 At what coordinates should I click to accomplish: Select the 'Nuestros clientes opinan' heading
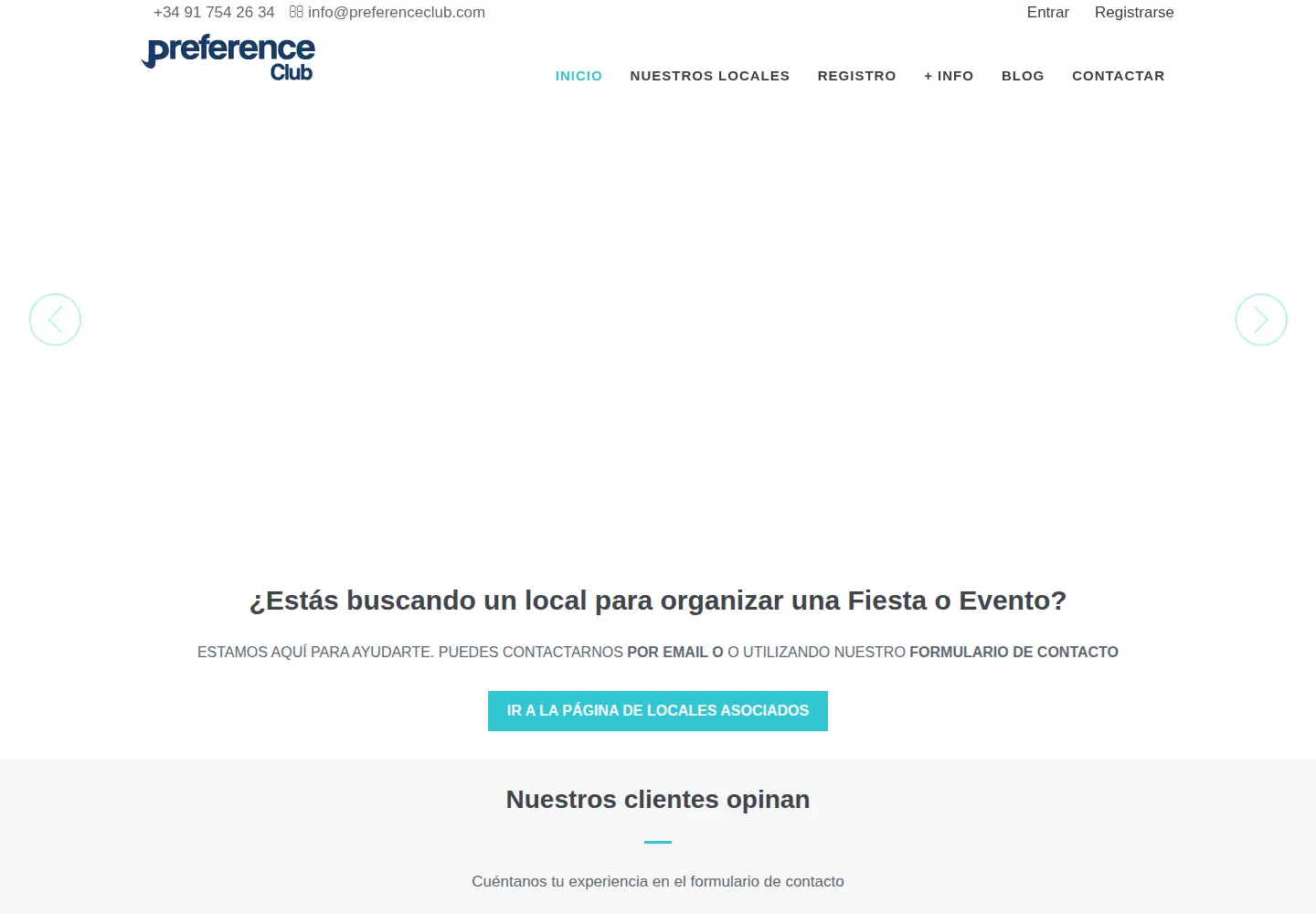point(658,800)
